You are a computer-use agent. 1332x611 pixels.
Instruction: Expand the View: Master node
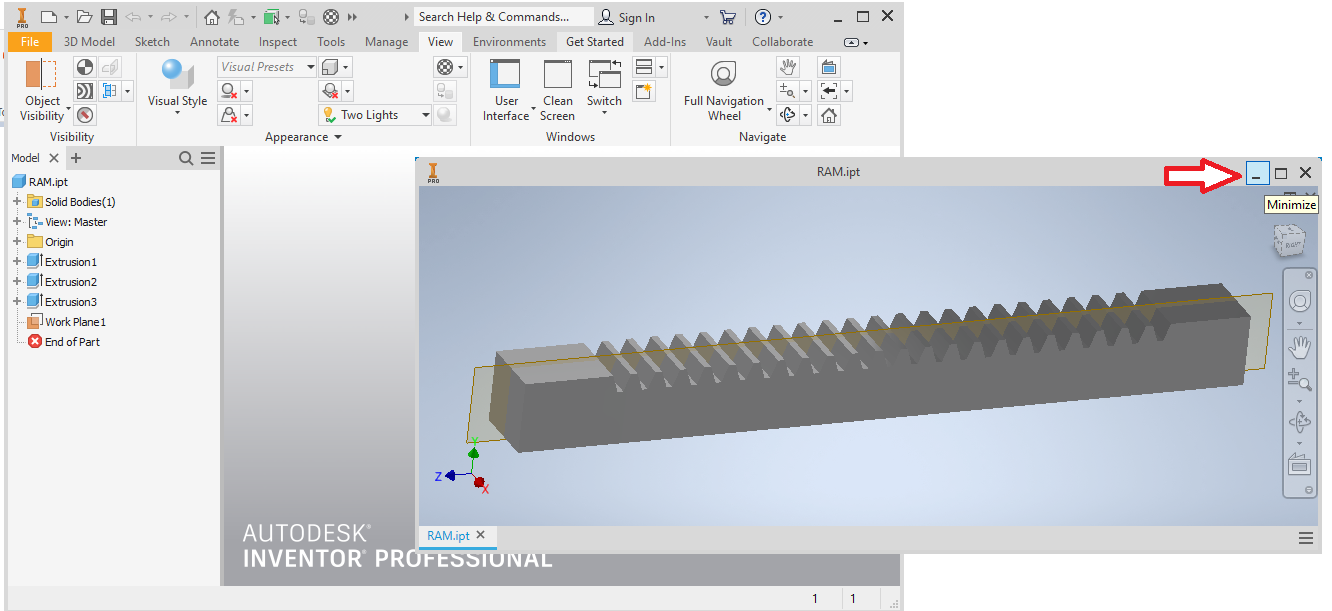pyautogui.click(x=17, y=222)
